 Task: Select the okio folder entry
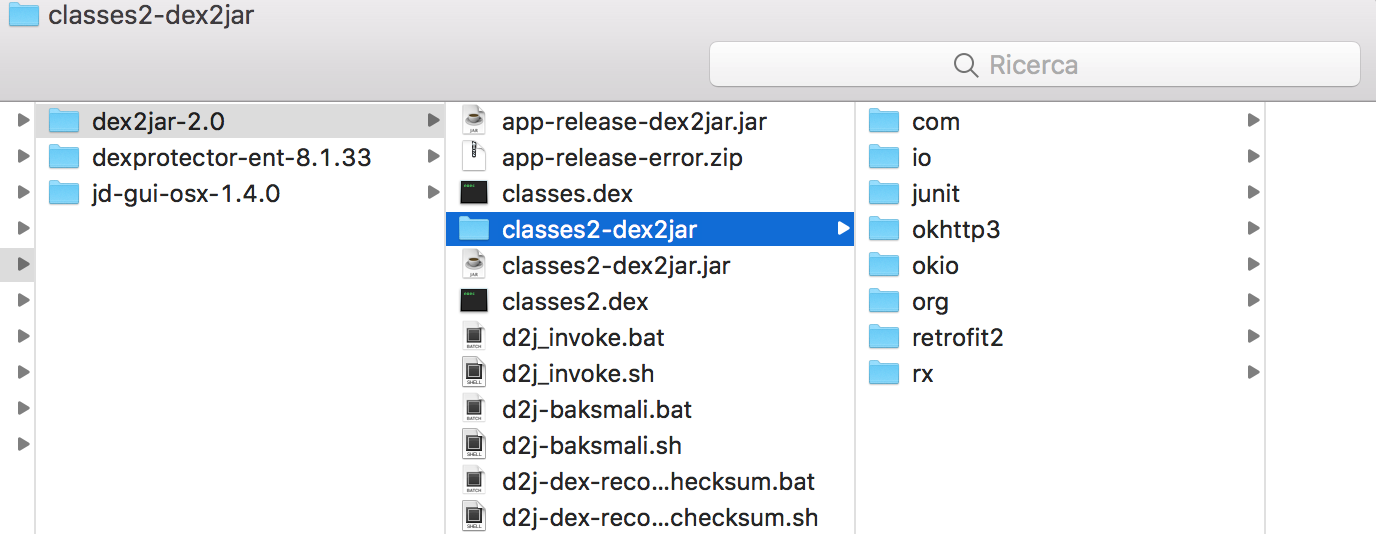click(x=935, y=266)
